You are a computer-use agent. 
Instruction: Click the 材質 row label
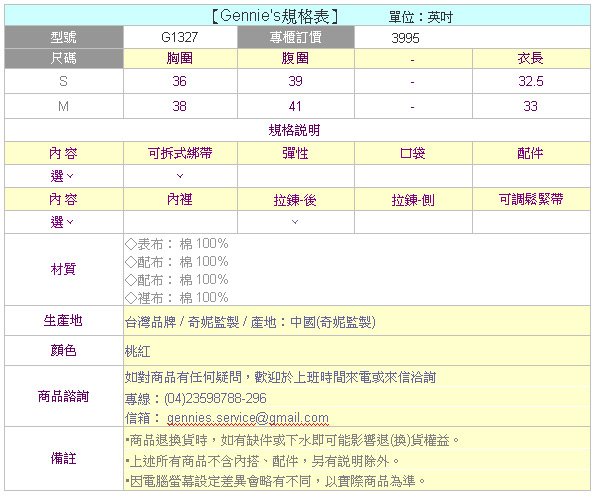coord(63,270)
